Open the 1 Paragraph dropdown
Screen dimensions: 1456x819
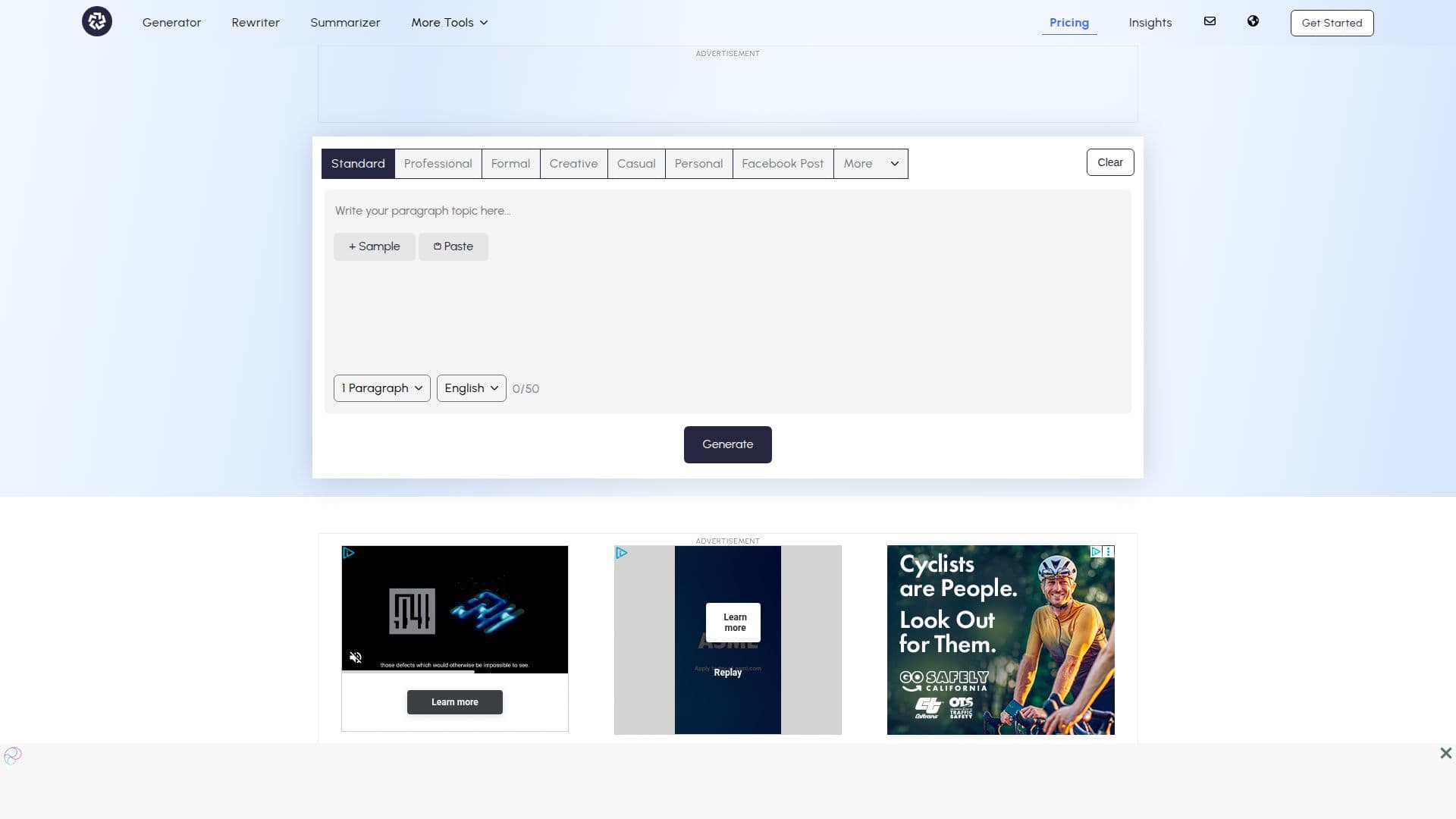[382, 388]
